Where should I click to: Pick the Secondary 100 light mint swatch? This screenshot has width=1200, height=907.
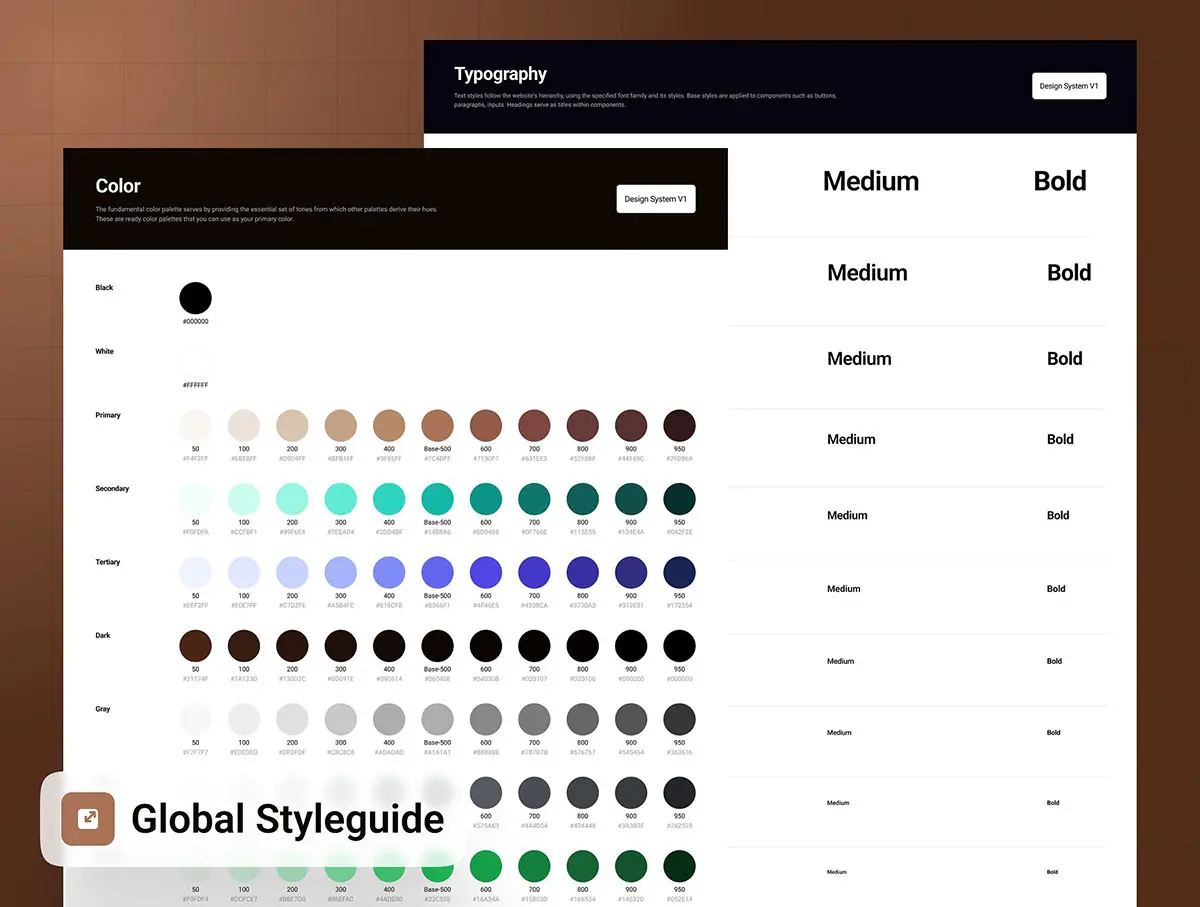(244, 499)
